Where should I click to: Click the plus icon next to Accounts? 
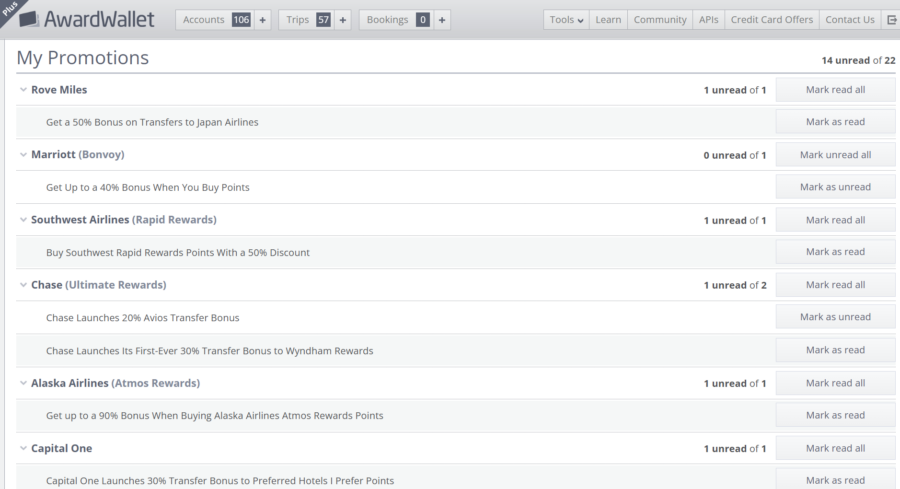coord(263,20)
